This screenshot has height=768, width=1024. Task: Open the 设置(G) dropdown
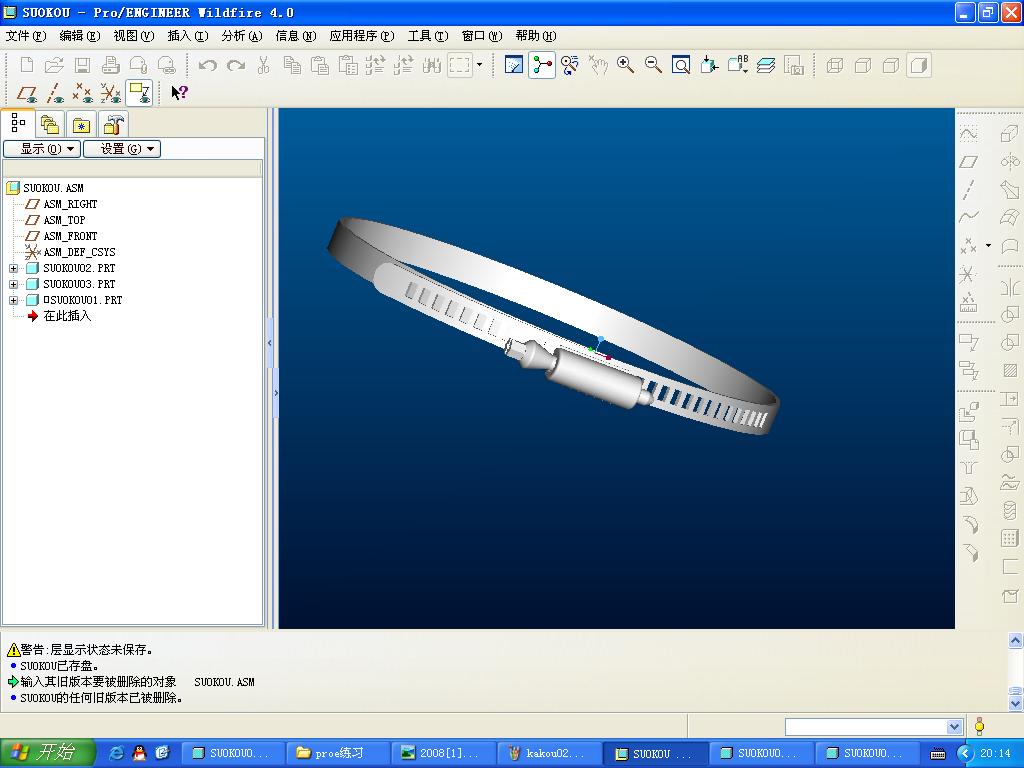(122, 149)
